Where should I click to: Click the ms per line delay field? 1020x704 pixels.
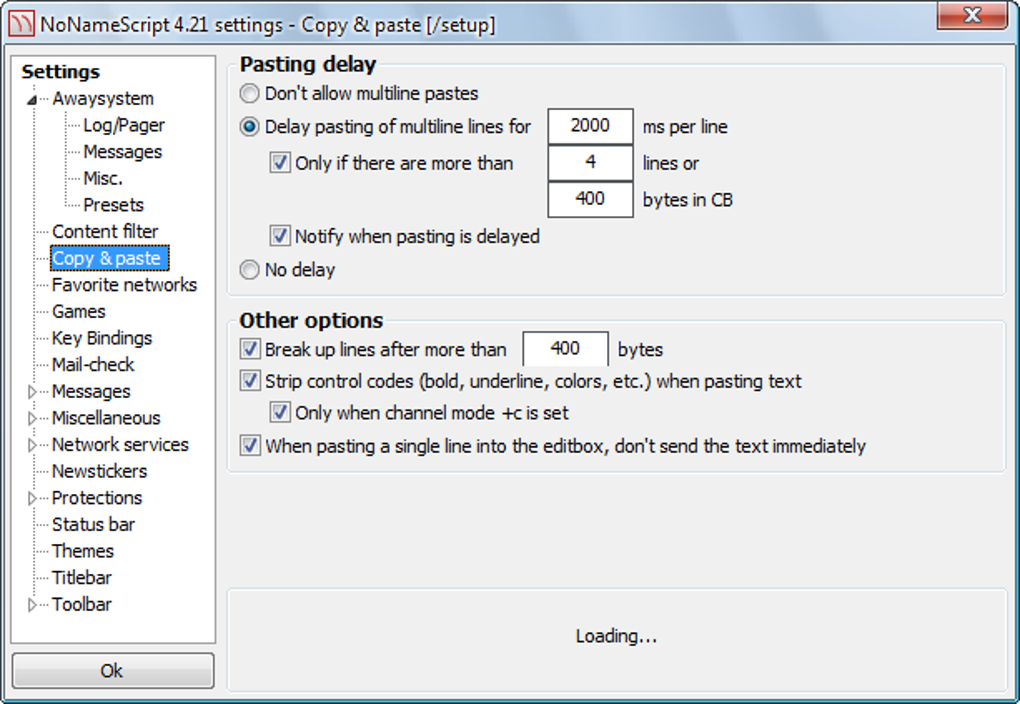click(590, 126)
